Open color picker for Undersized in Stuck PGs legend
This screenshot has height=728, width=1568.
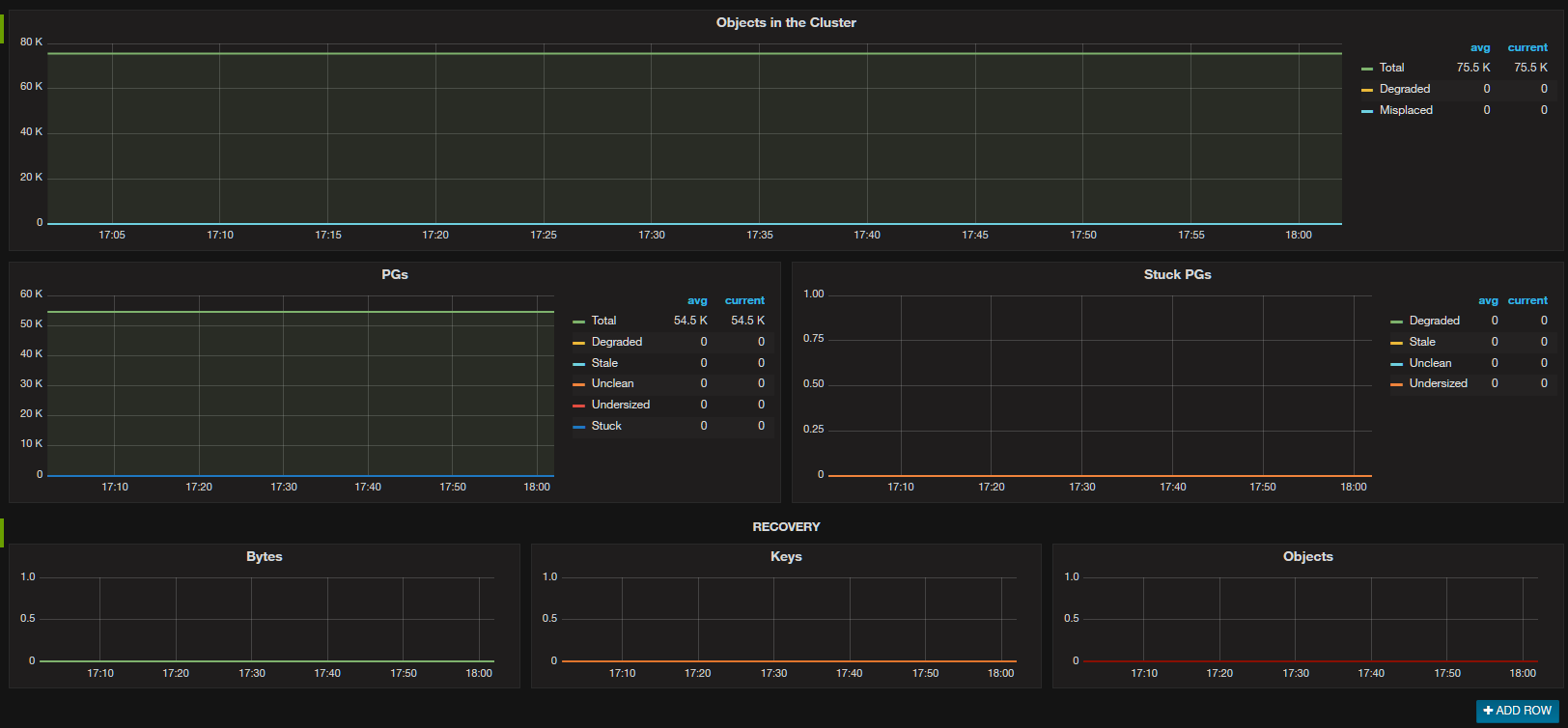pos(1396,384)
